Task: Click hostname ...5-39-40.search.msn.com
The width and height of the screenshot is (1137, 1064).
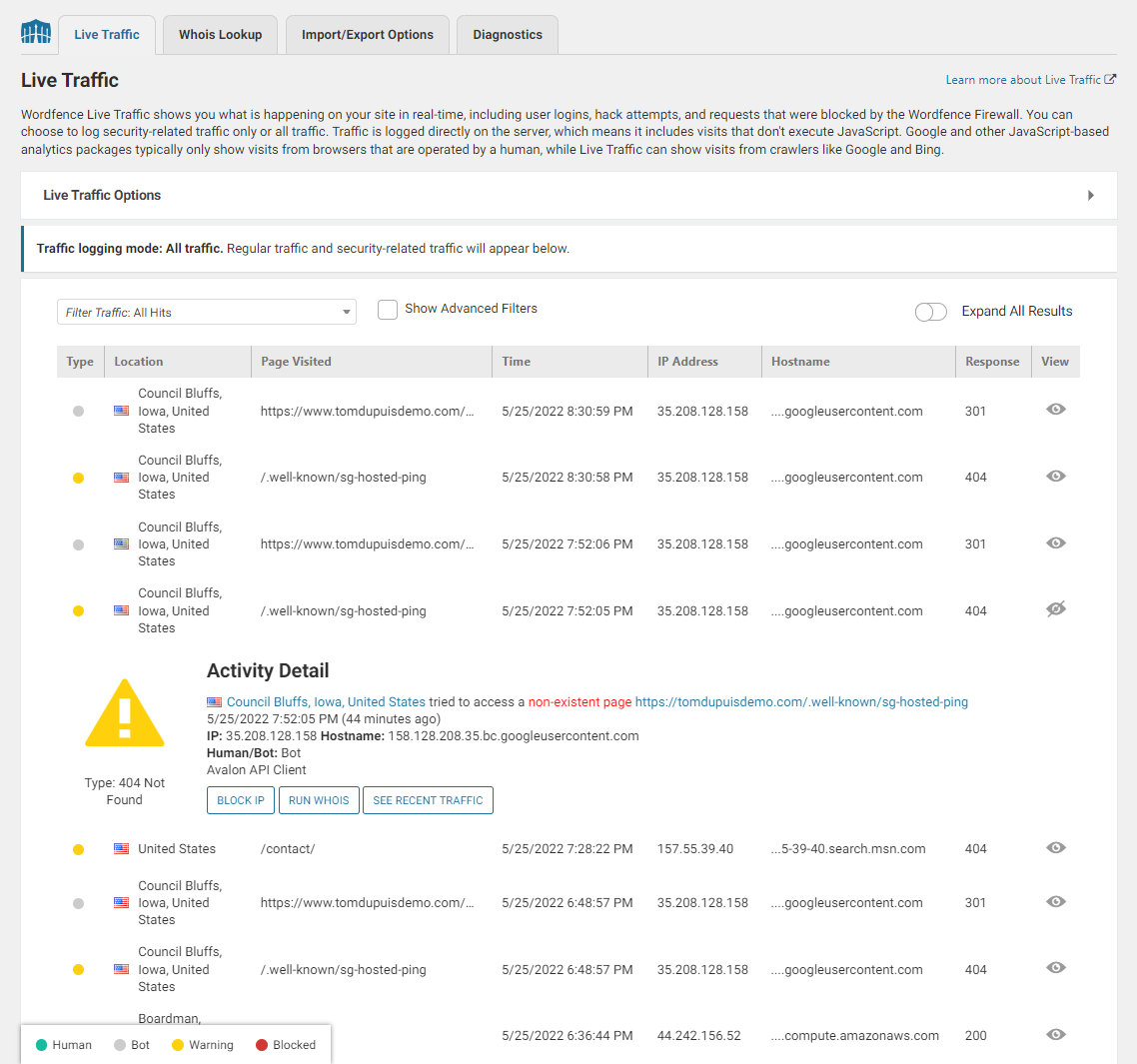Action: tap(848, 848)
